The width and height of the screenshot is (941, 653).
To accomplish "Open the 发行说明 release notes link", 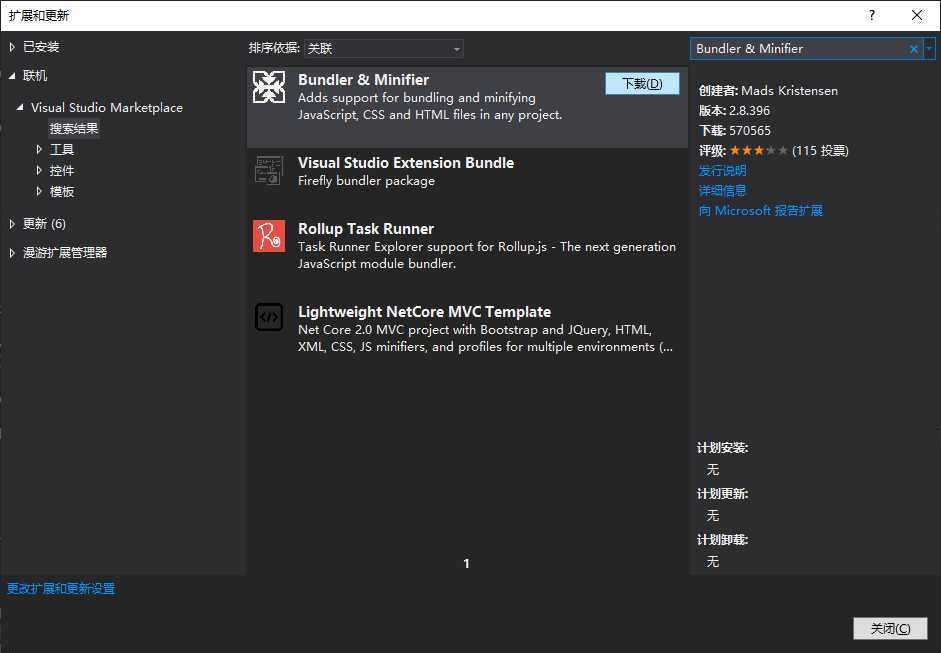I will (x=722, y=170).
